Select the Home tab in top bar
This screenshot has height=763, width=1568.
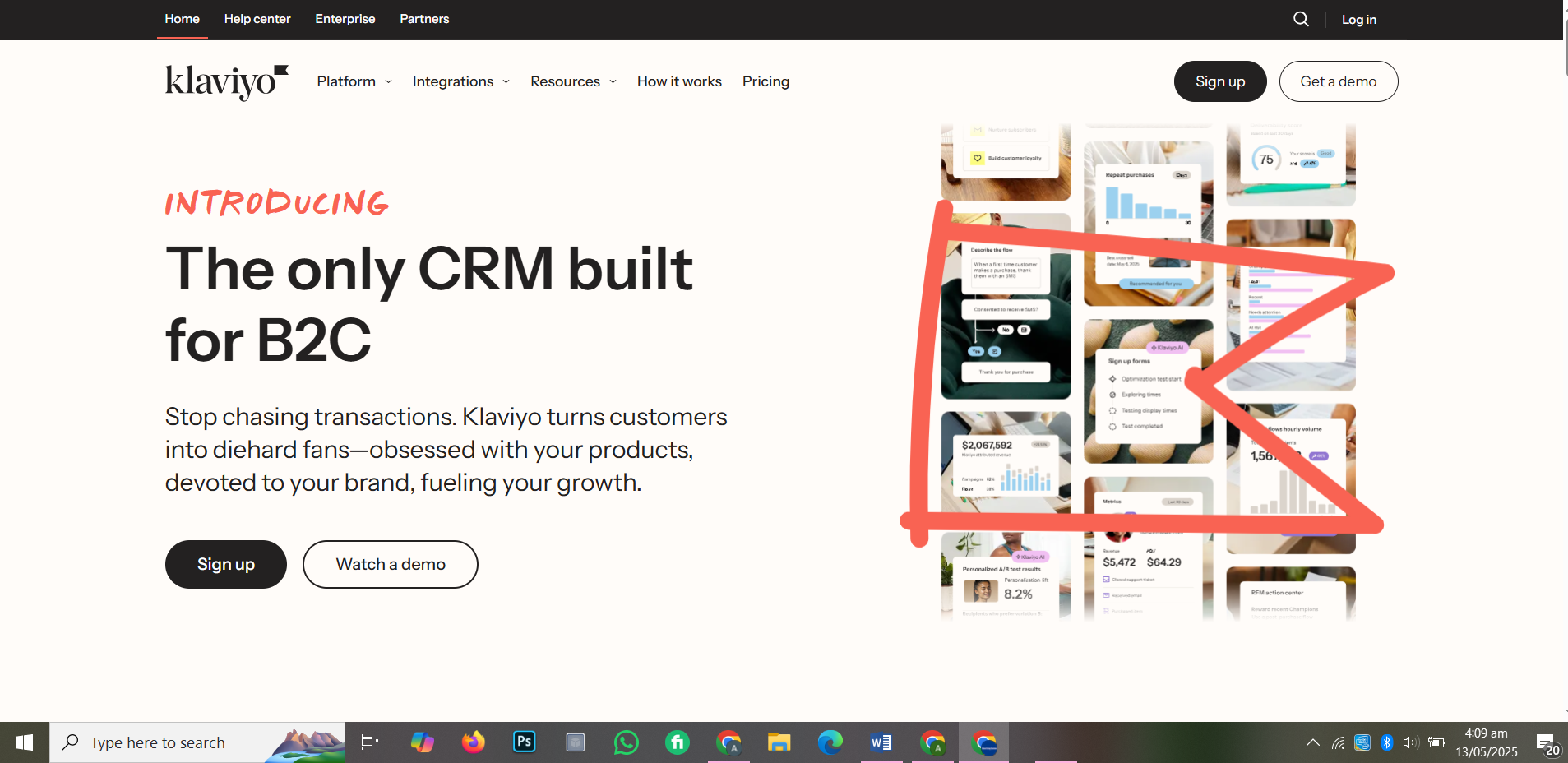click(x=182, y=19)
